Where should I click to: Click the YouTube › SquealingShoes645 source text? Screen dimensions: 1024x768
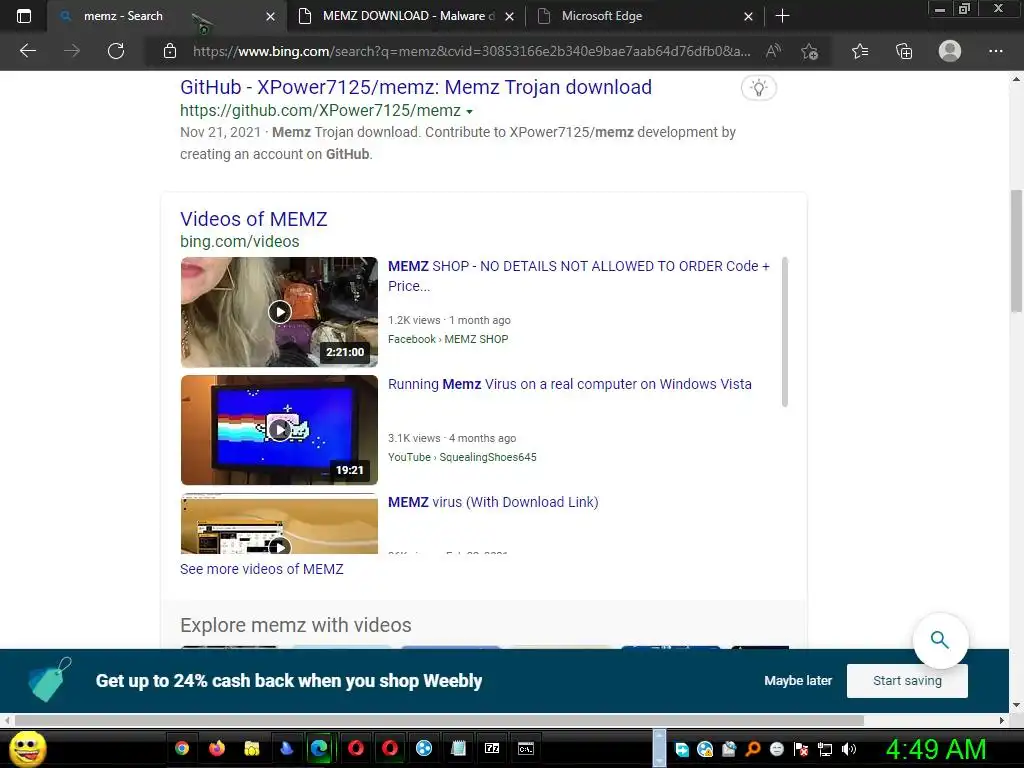pos(462,457)
